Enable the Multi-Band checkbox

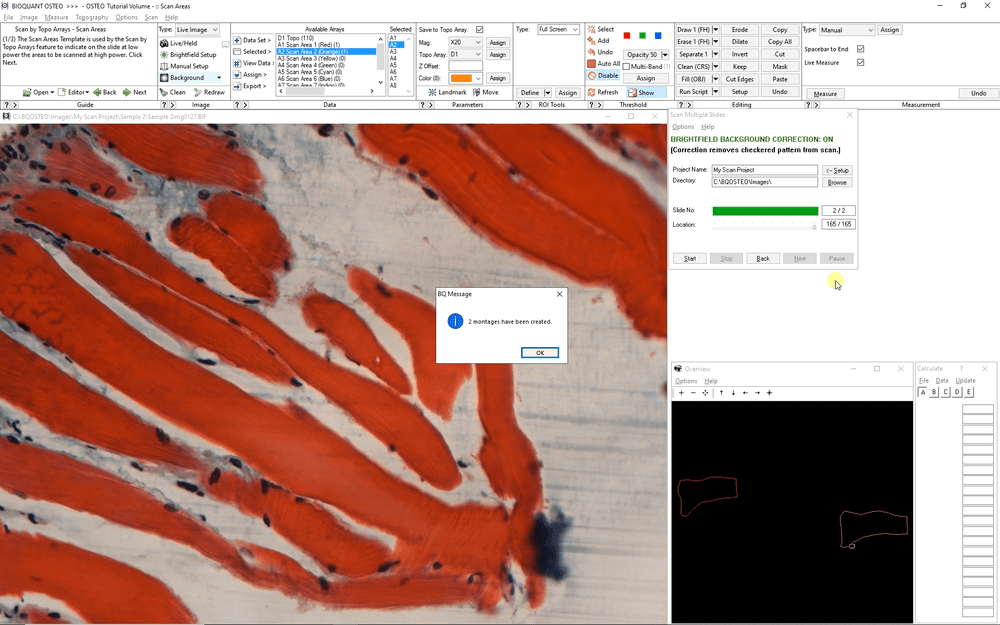[626, 65]
